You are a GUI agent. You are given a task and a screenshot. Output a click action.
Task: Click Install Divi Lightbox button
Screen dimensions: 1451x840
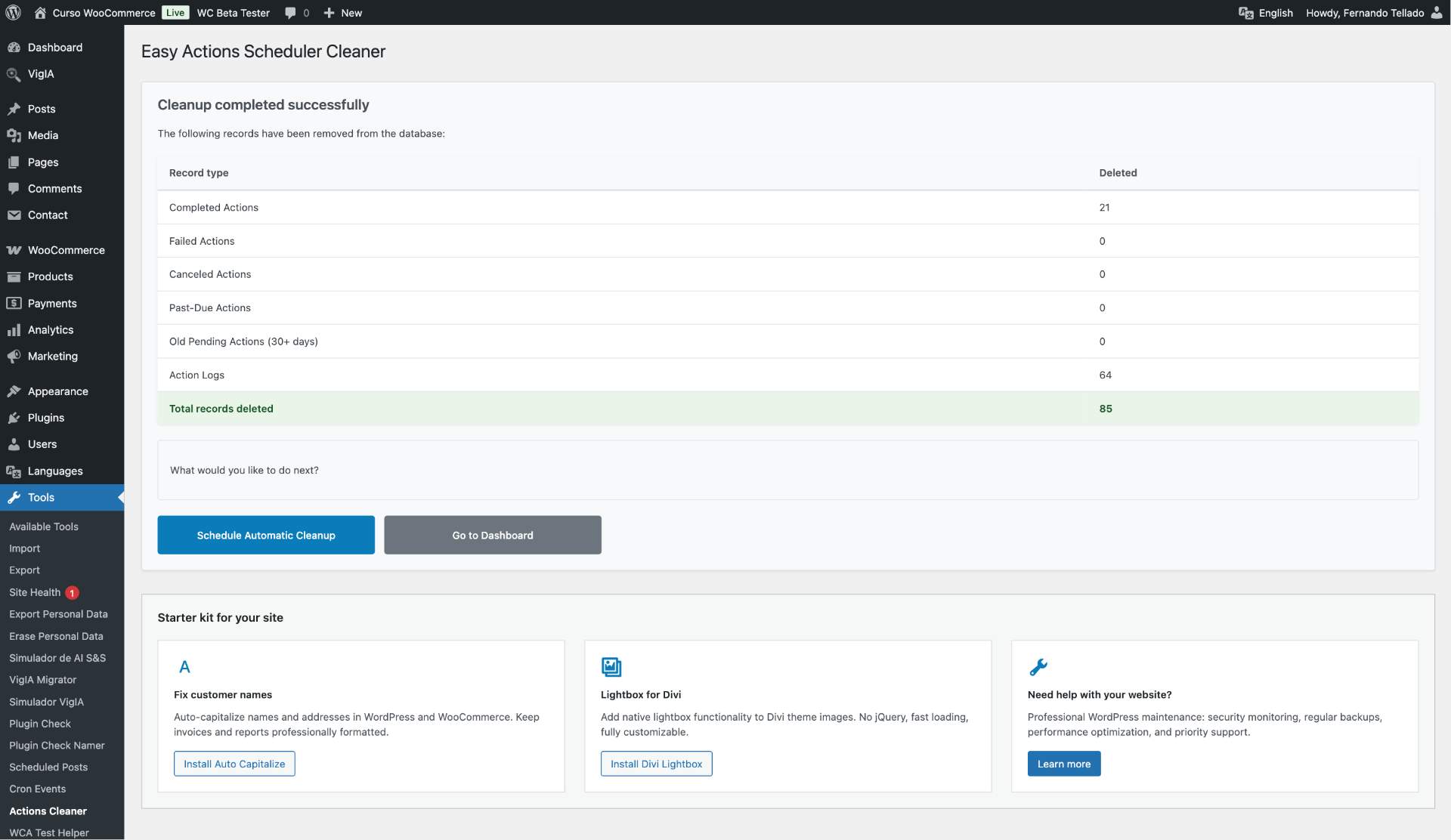pos(656,764)
